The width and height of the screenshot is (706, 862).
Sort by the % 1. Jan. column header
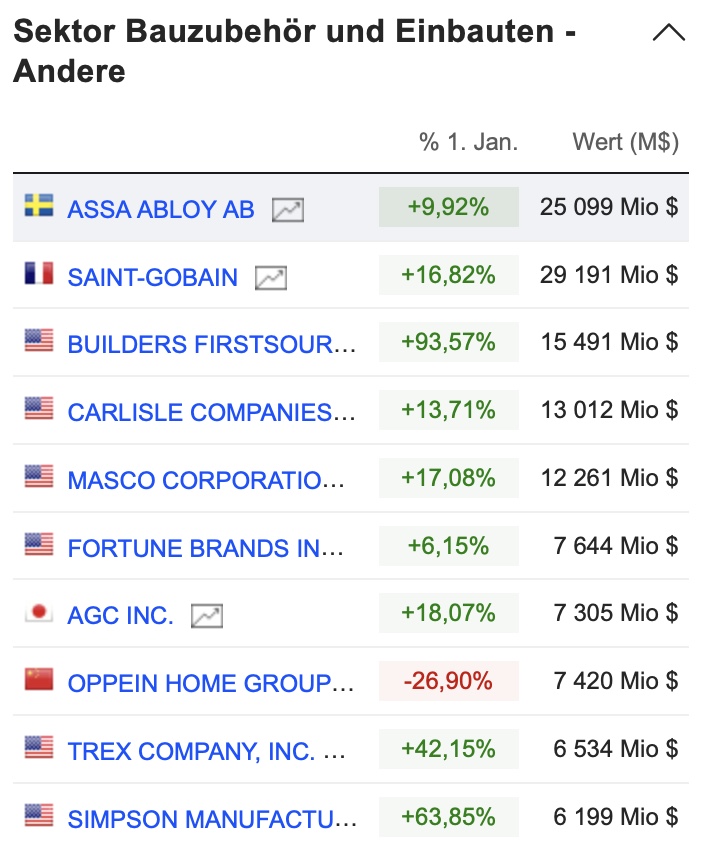[468, 142]
